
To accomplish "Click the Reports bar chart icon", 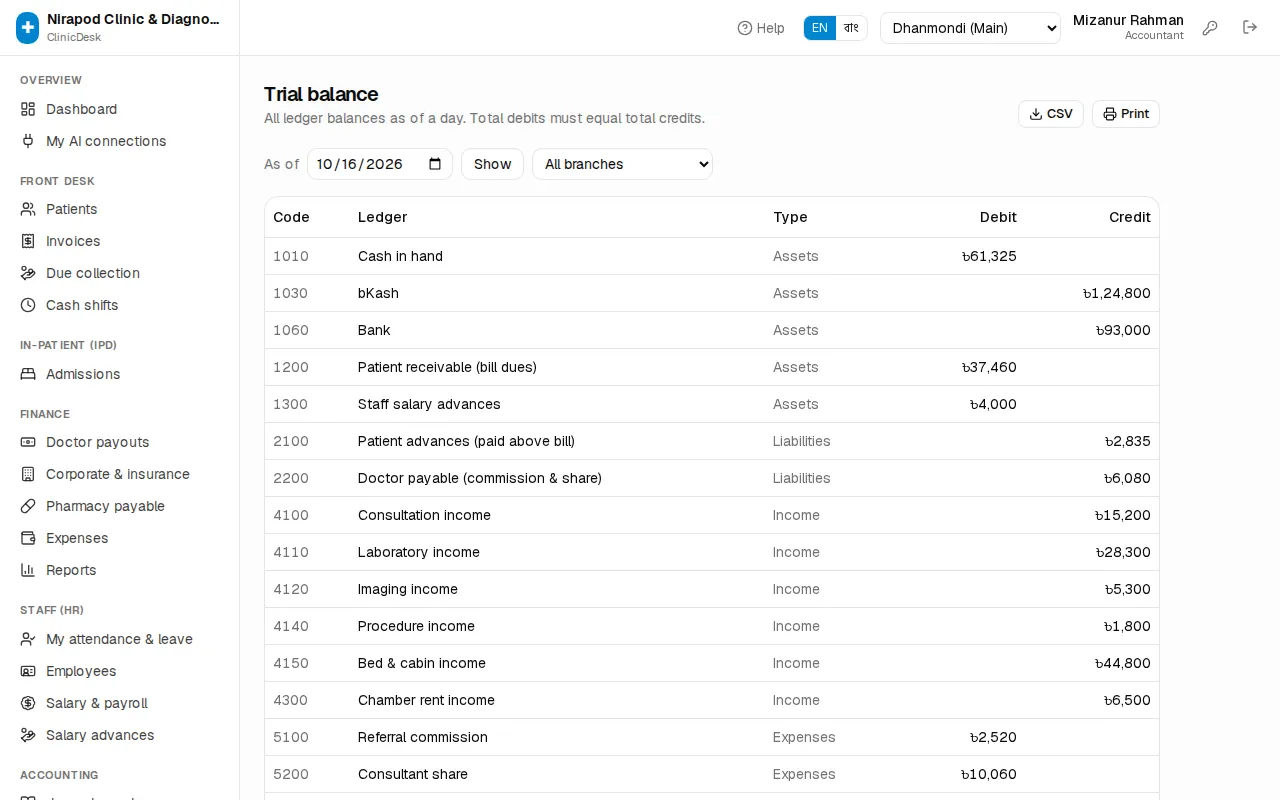I will point(28,570).
